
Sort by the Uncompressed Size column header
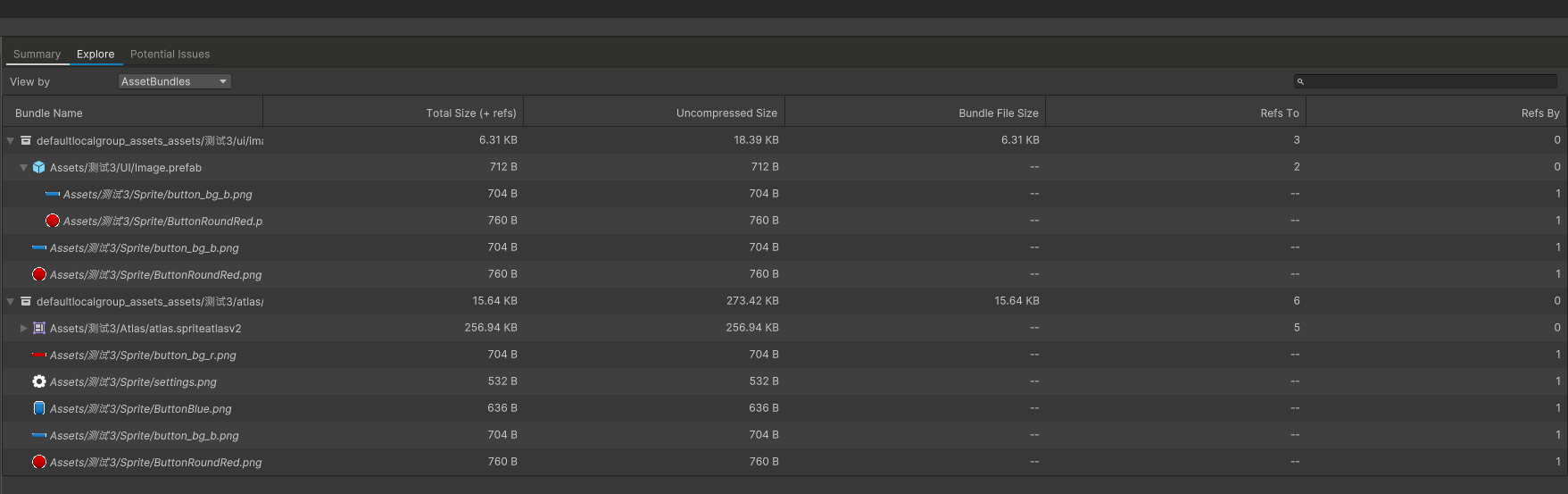point(726,113)
